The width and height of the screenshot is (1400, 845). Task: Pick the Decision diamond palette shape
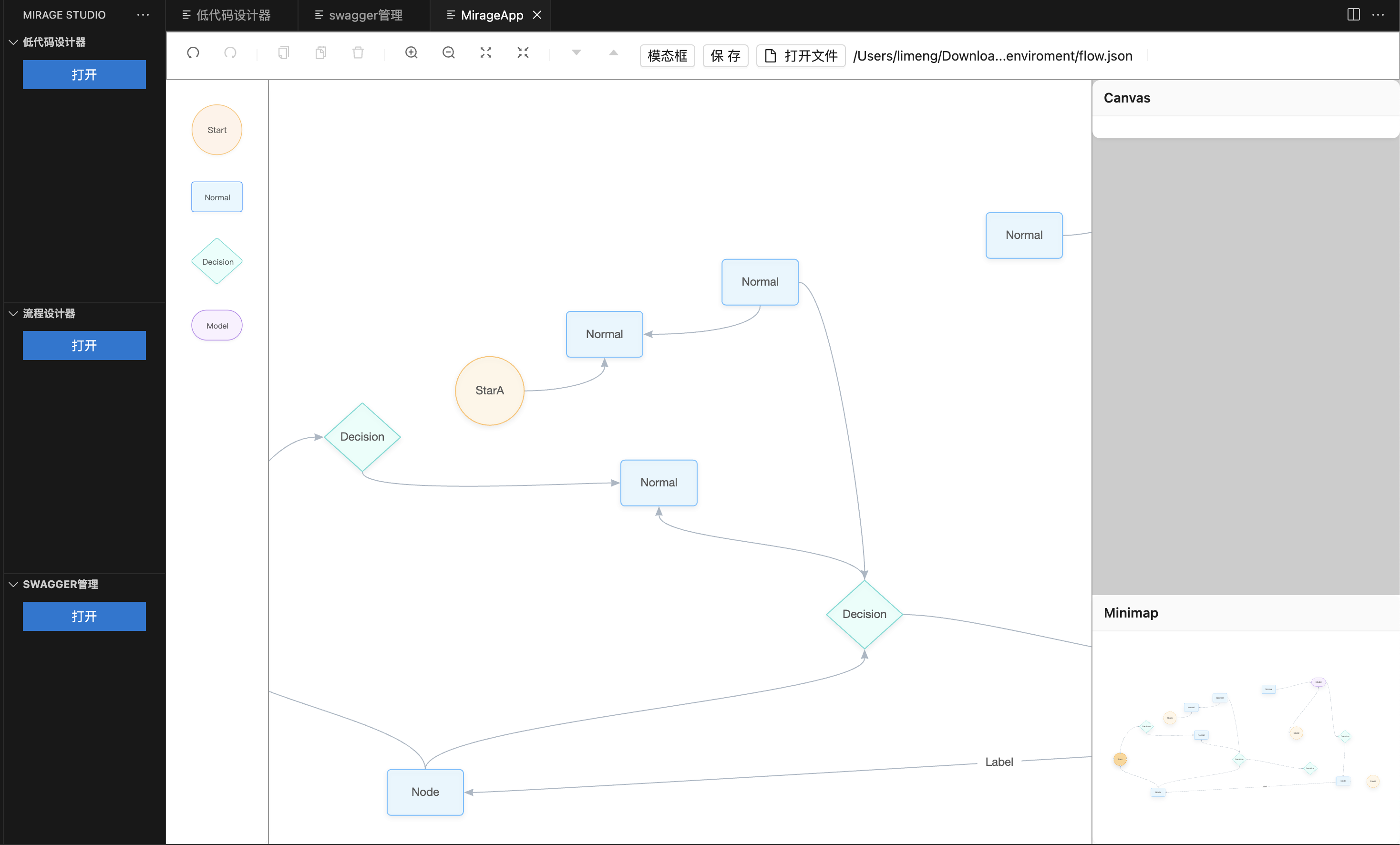coord(217,261)
